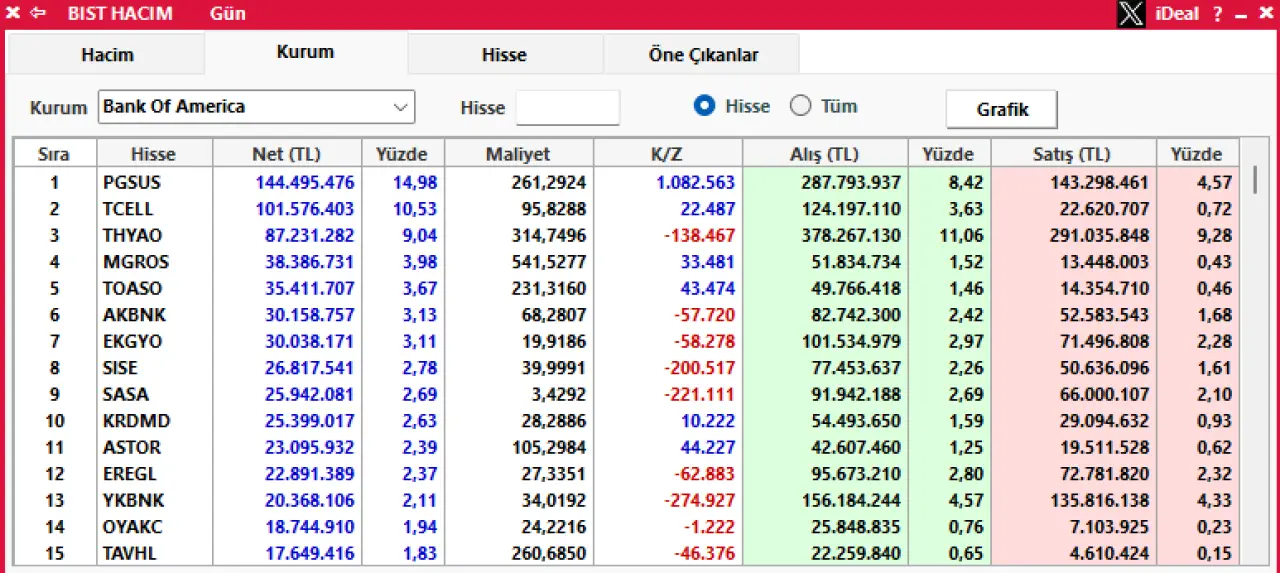Minimize the BIST HACIM window
This screenshot has height=573, width=1280.
point(1241,14)
